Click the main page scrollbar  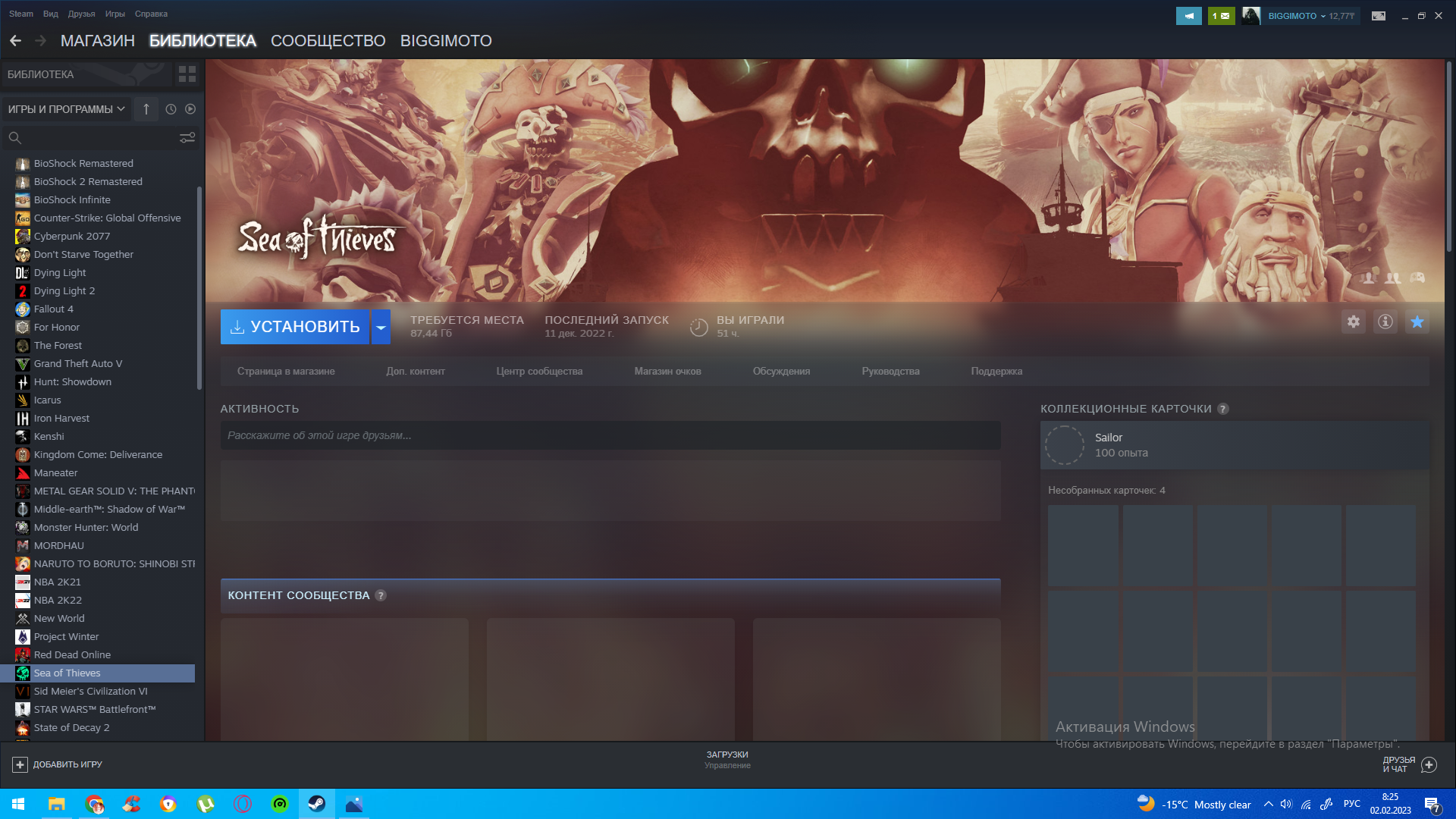pyautogui.click(x=1449, y=157)
